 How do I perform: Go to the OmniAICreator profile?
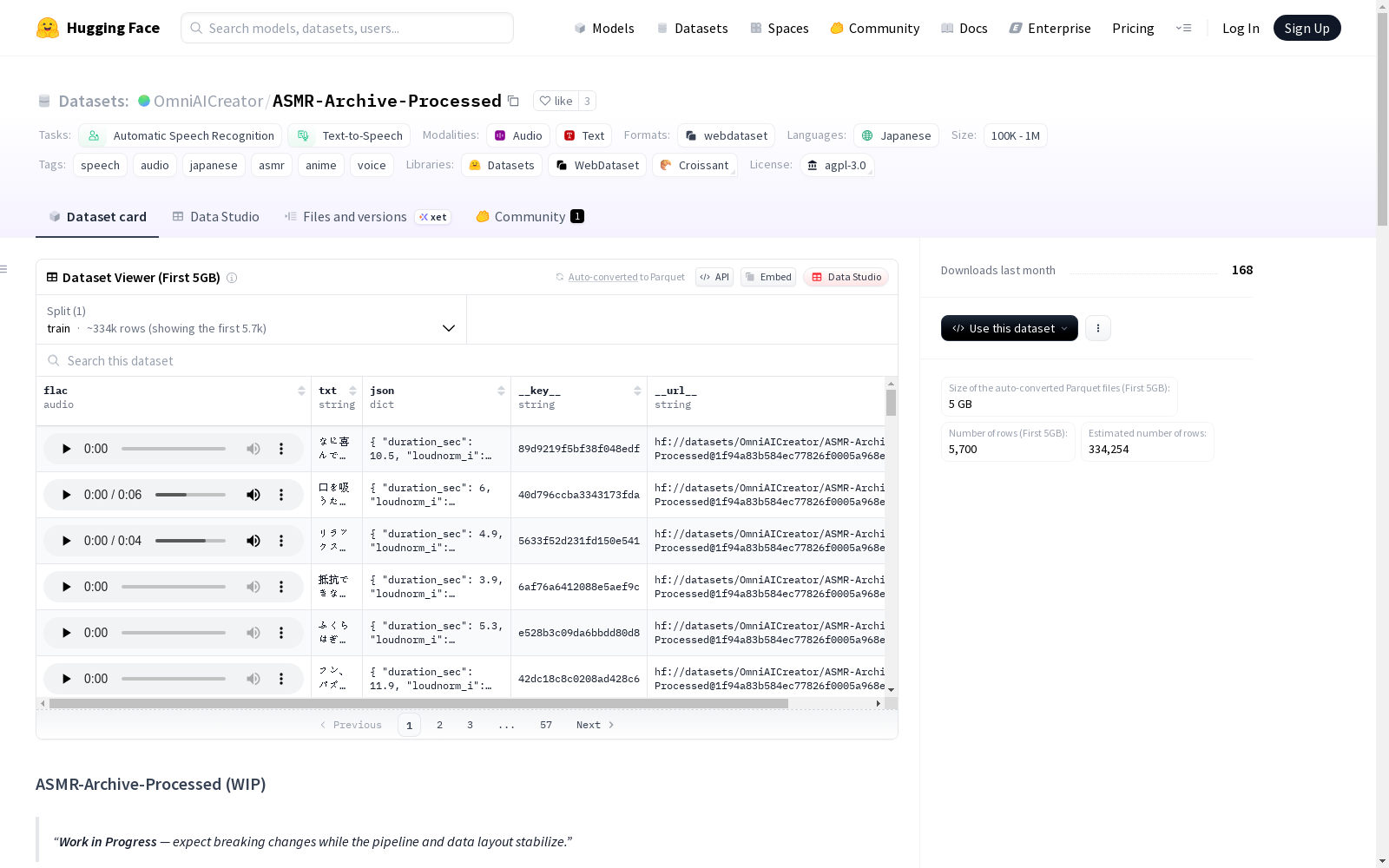[208, 101]
